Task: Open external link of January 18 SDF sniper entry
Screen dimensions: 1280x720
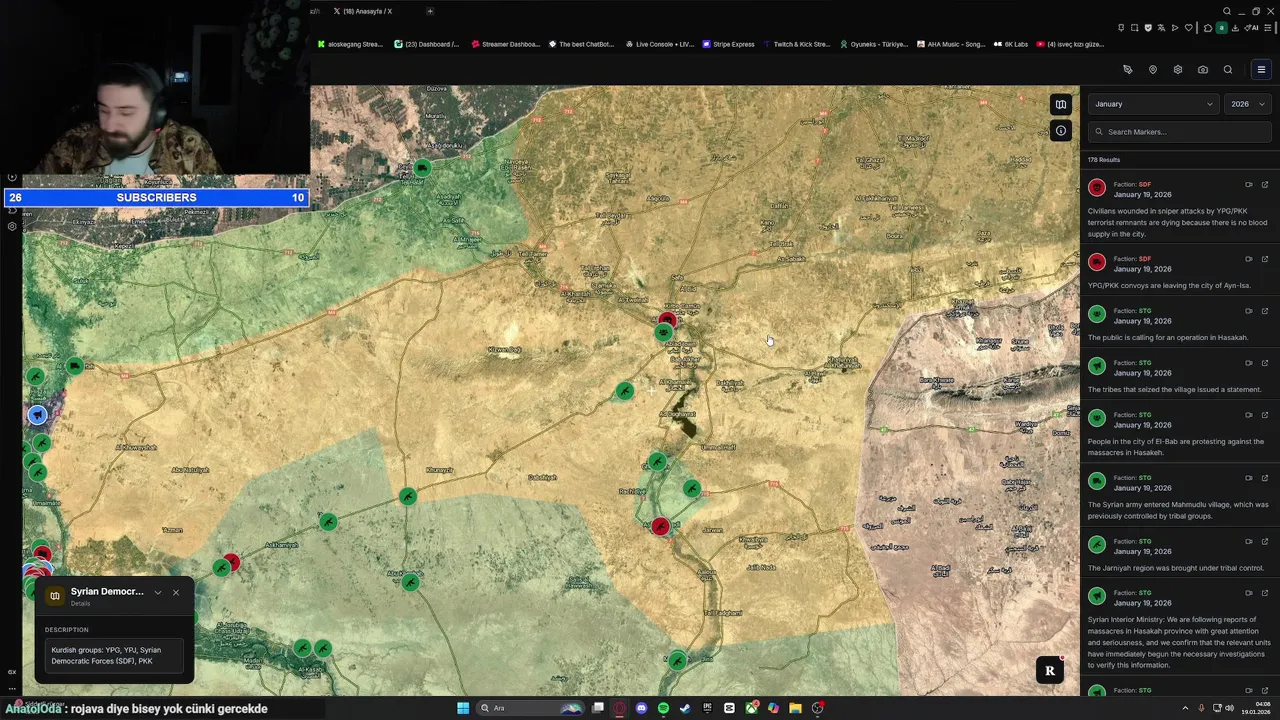Action: tap(1265, 185)
